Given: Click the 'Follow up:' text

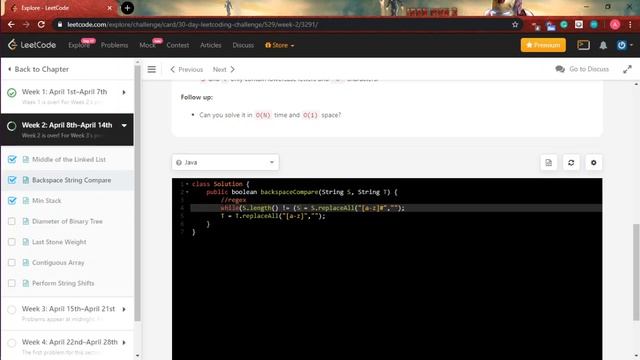Looking at the screenshot, I should (x=197, y=97).
